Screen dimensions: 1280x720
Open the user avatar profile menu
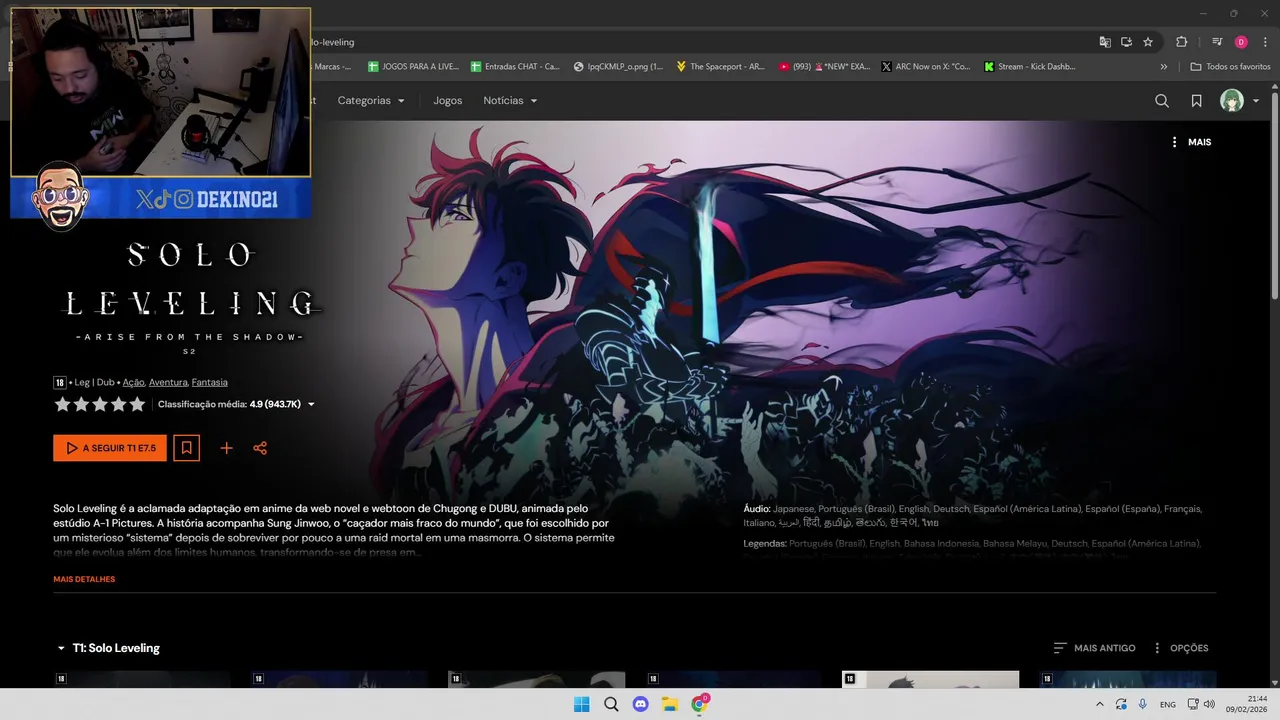[x=1232, y=101]
